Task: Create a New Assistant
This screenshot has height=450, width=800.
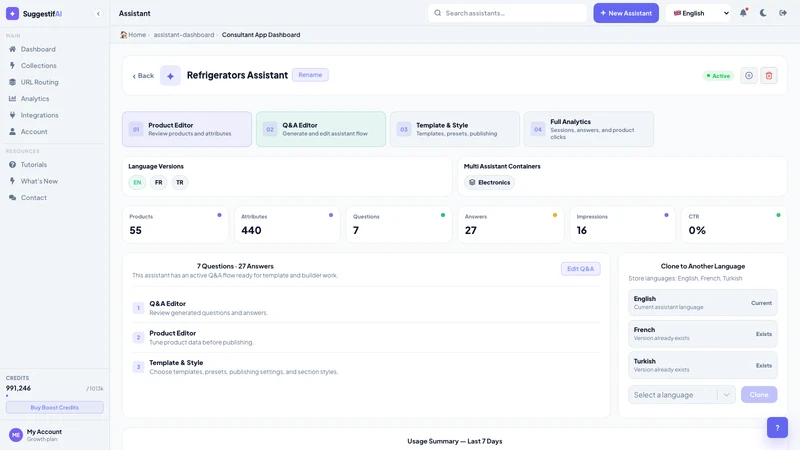Action: pos(626,13)
